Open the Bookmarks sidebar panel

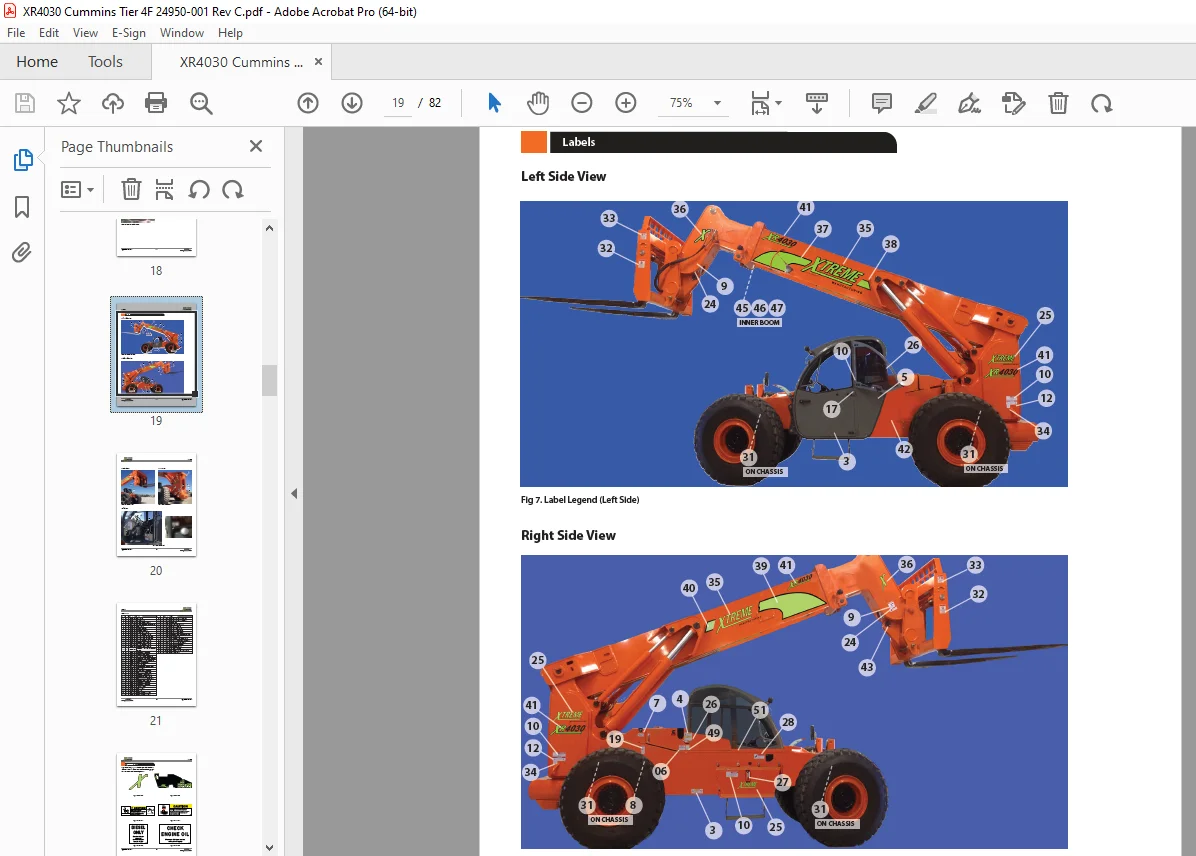click(x=22, y=207)
